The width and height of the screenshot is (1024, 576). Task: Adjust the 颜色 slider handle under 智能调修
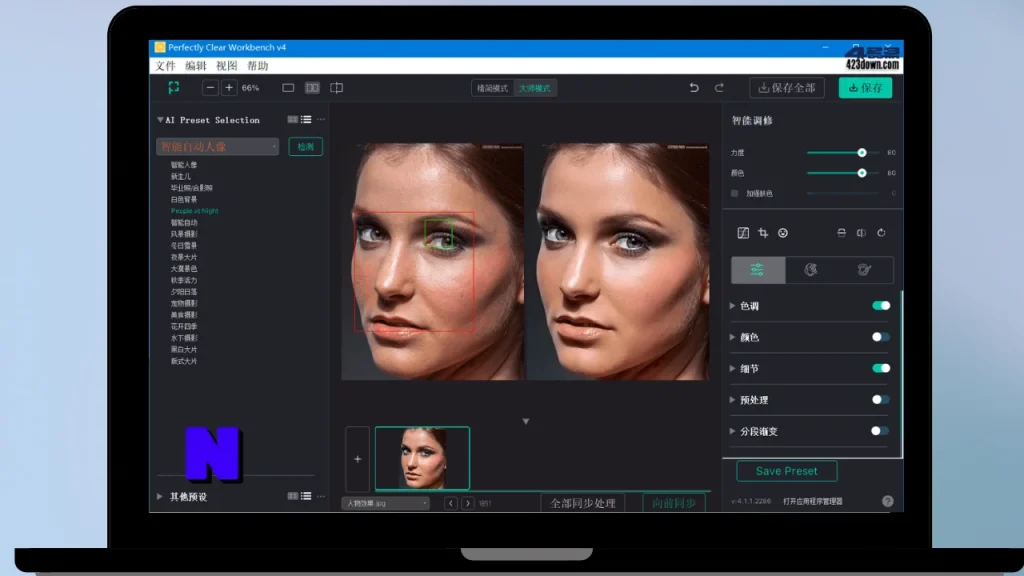pos(862,173)
